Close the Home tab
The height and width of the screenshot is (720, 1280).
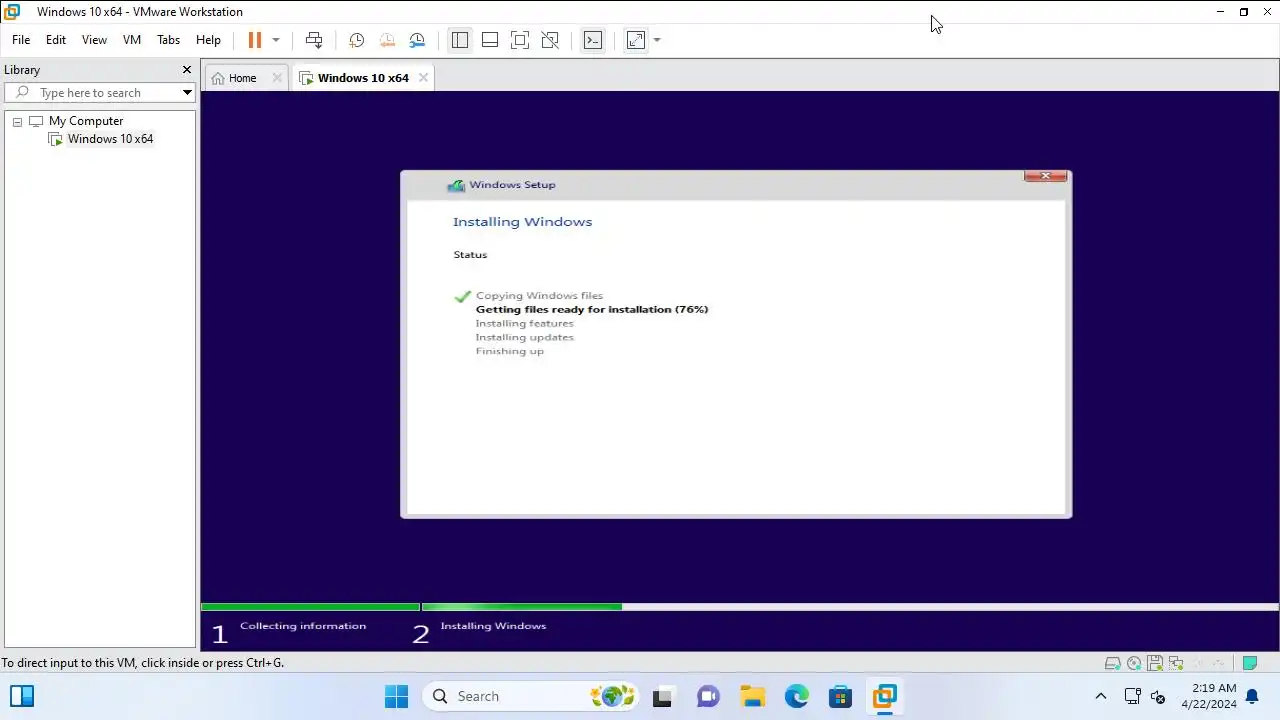(277, 78)
